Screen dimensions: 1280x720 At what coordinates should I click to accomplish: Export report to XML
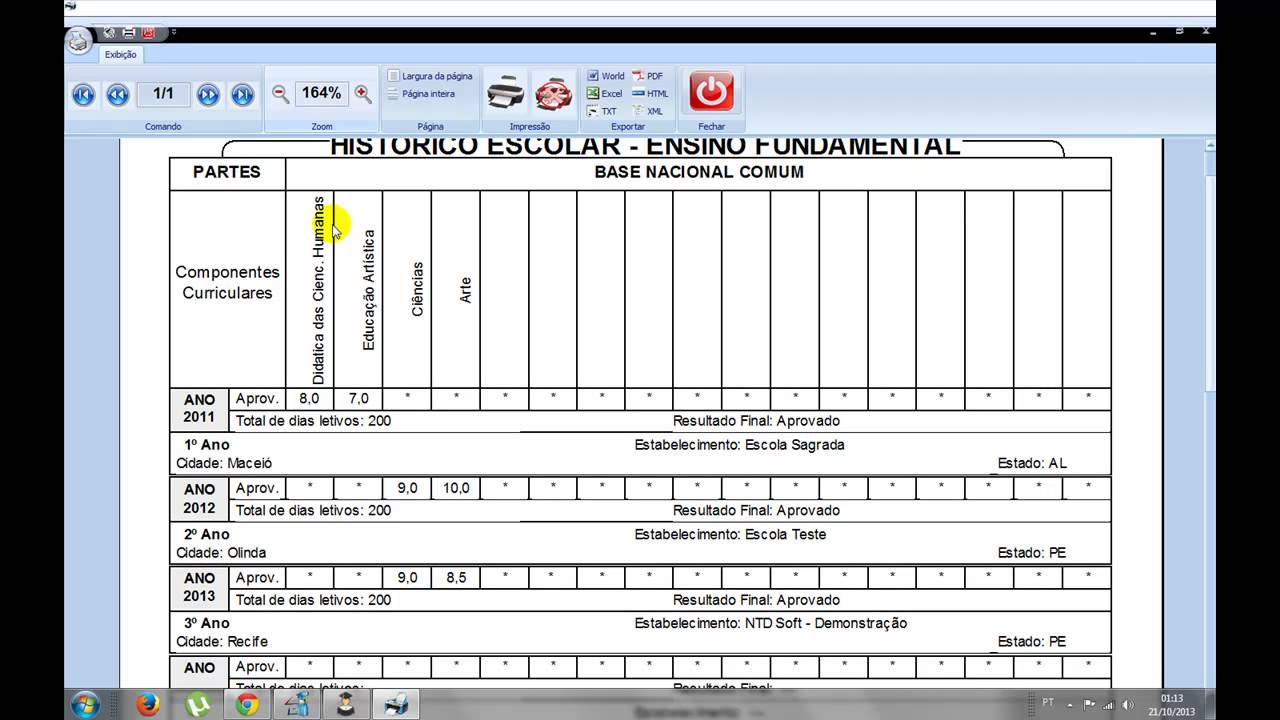[x=648, y=111]
